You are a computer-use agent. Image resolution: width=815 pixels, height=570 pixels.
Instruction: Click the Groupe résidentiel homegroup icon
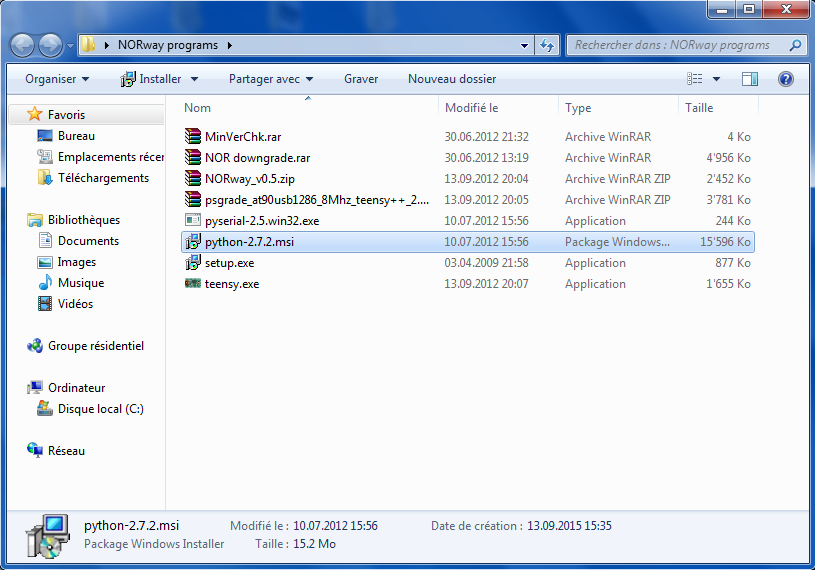click(35, 346)
